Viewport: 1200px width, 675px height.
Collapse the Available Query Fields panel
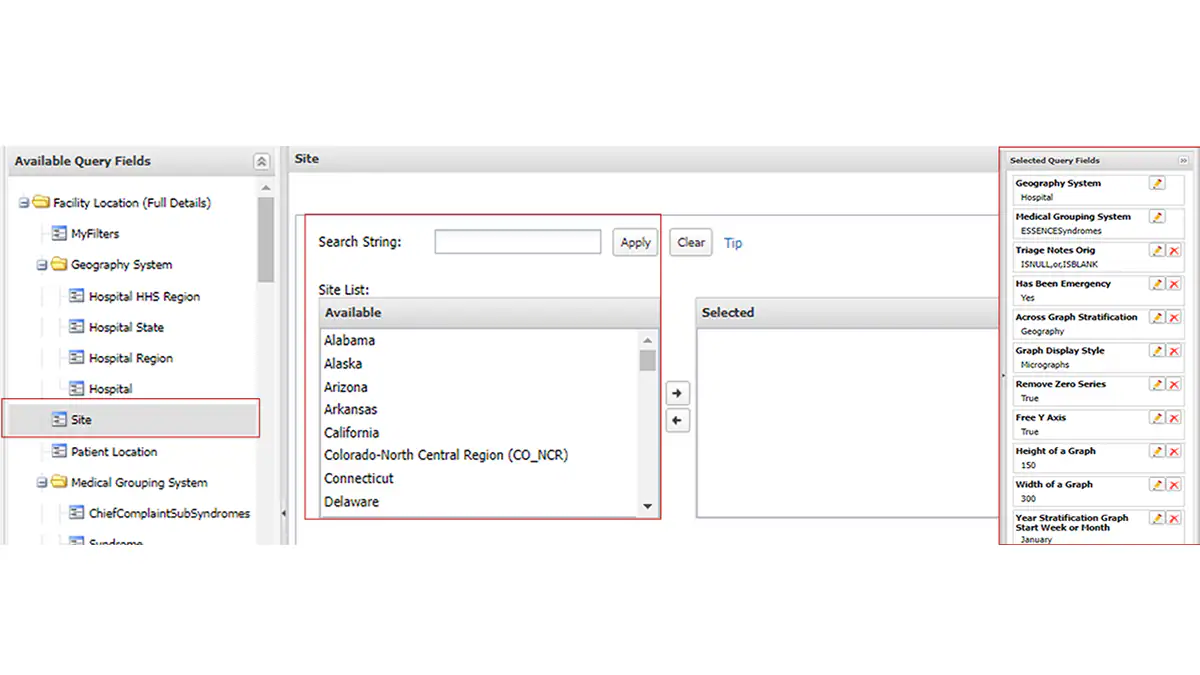(x=261, y=161)
